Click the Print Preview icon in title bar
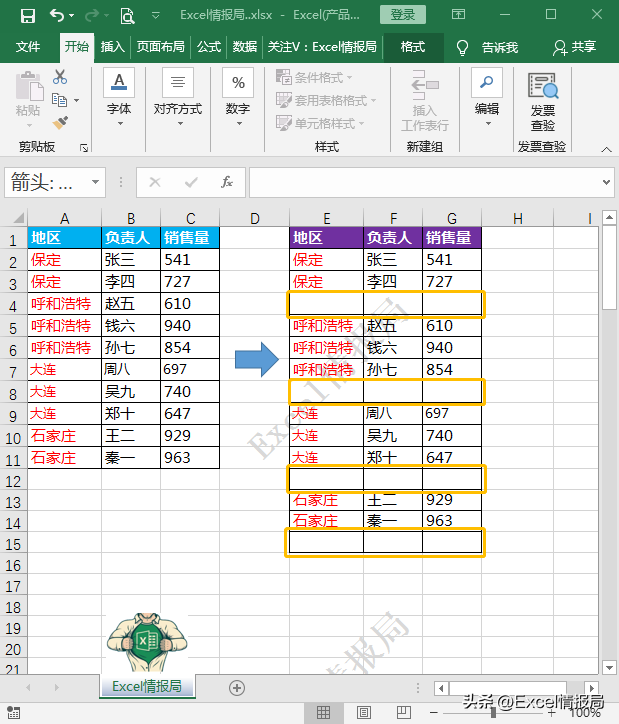The image size is (619, 724). (x=127, y=15)
